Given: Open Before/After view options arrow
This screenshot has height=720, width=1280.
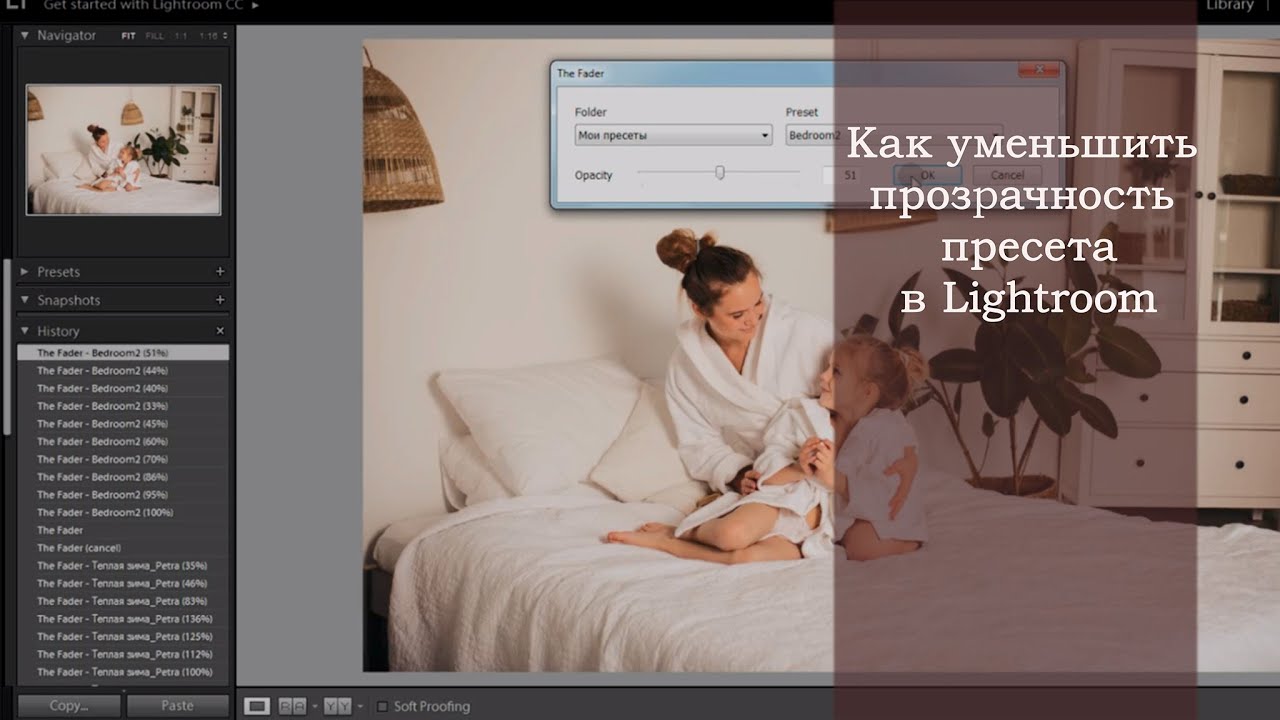Looking at the screenshot, I should click(360, 707).
